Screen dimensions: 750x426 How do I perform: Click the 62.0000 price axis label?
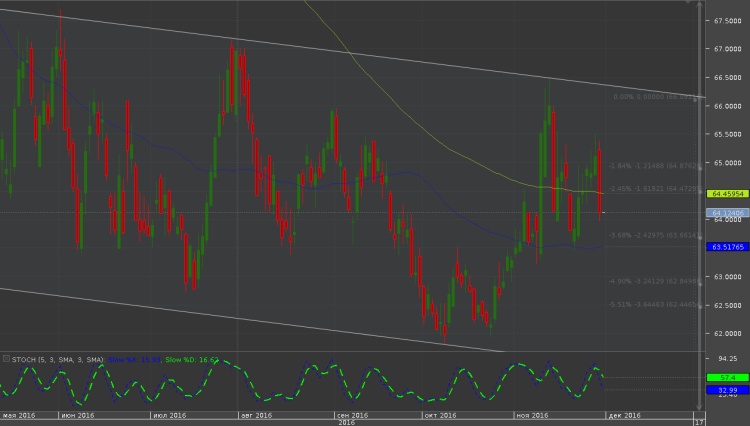tap(728, 334)
